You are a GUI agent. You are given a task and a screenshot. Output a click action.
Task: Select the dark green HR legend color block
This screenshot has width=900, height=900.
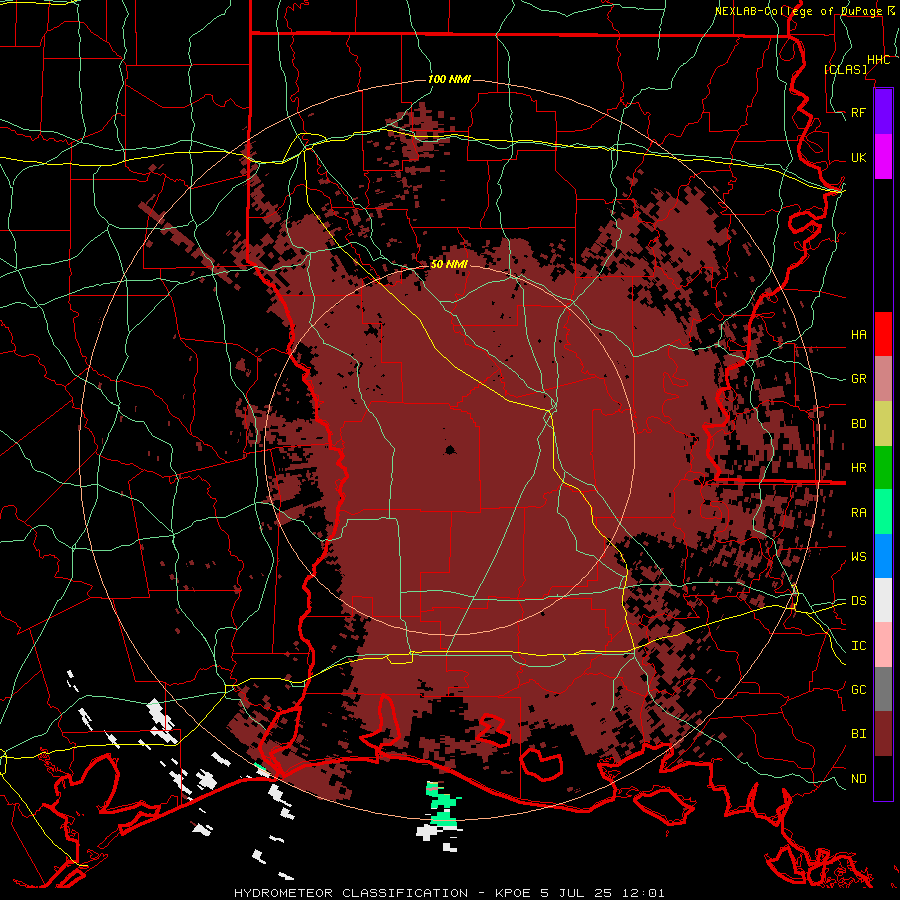tap(883, 467)
